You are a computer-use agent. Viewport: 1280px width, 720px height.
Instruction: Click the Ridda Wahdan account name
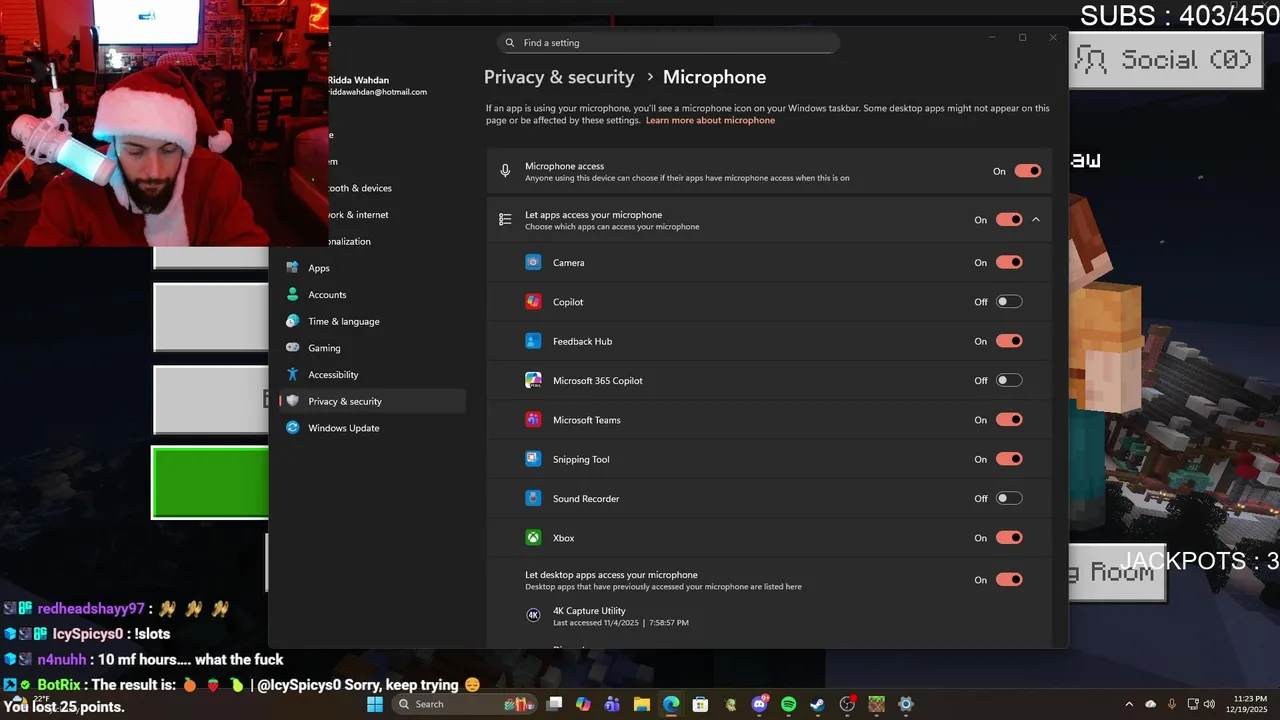358,80
